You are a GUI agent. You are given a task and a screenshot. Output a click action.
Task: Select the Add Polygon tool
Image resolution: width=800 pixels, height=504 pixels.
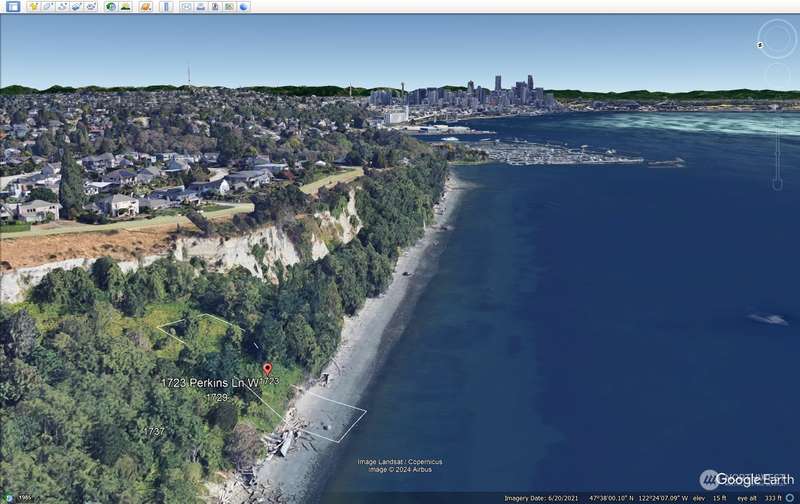click(47, 6)
